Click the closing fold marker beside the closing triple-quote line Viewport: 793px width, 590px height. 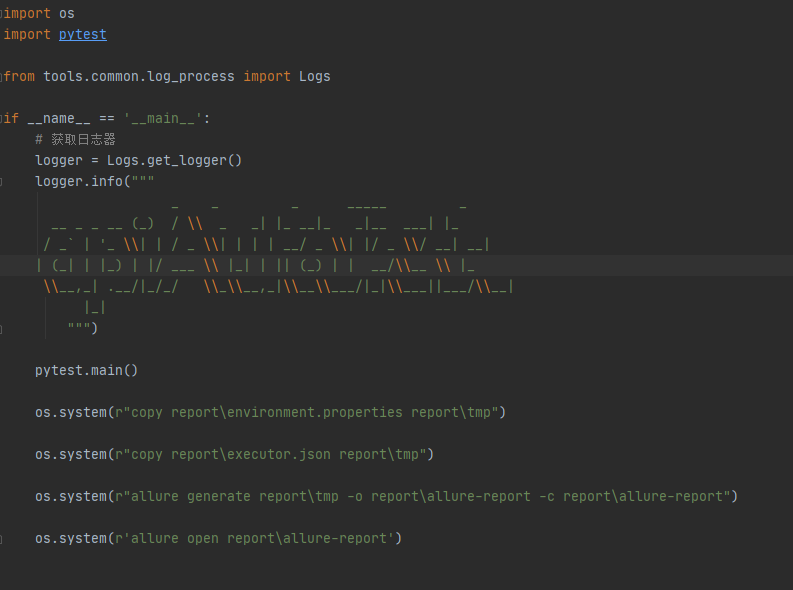click(x=1, y=329)
